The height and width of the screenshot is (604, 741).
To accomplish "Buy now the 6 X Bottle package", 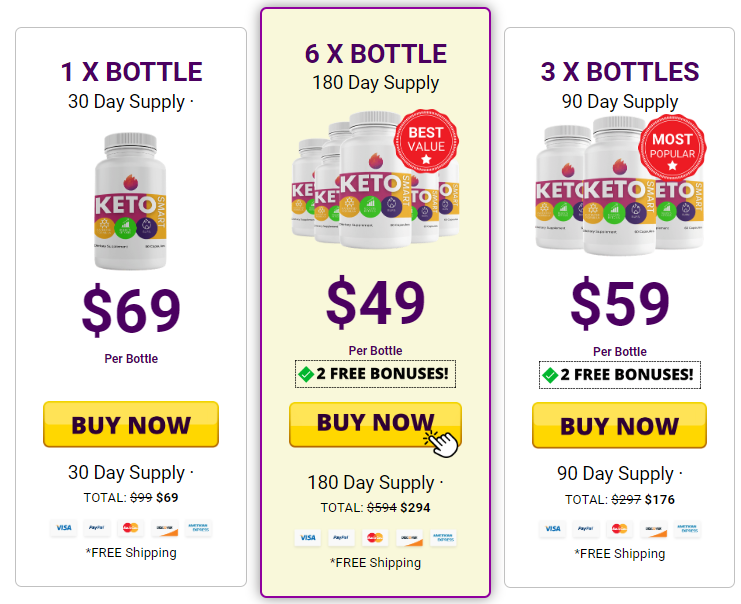I will (375, 424).
